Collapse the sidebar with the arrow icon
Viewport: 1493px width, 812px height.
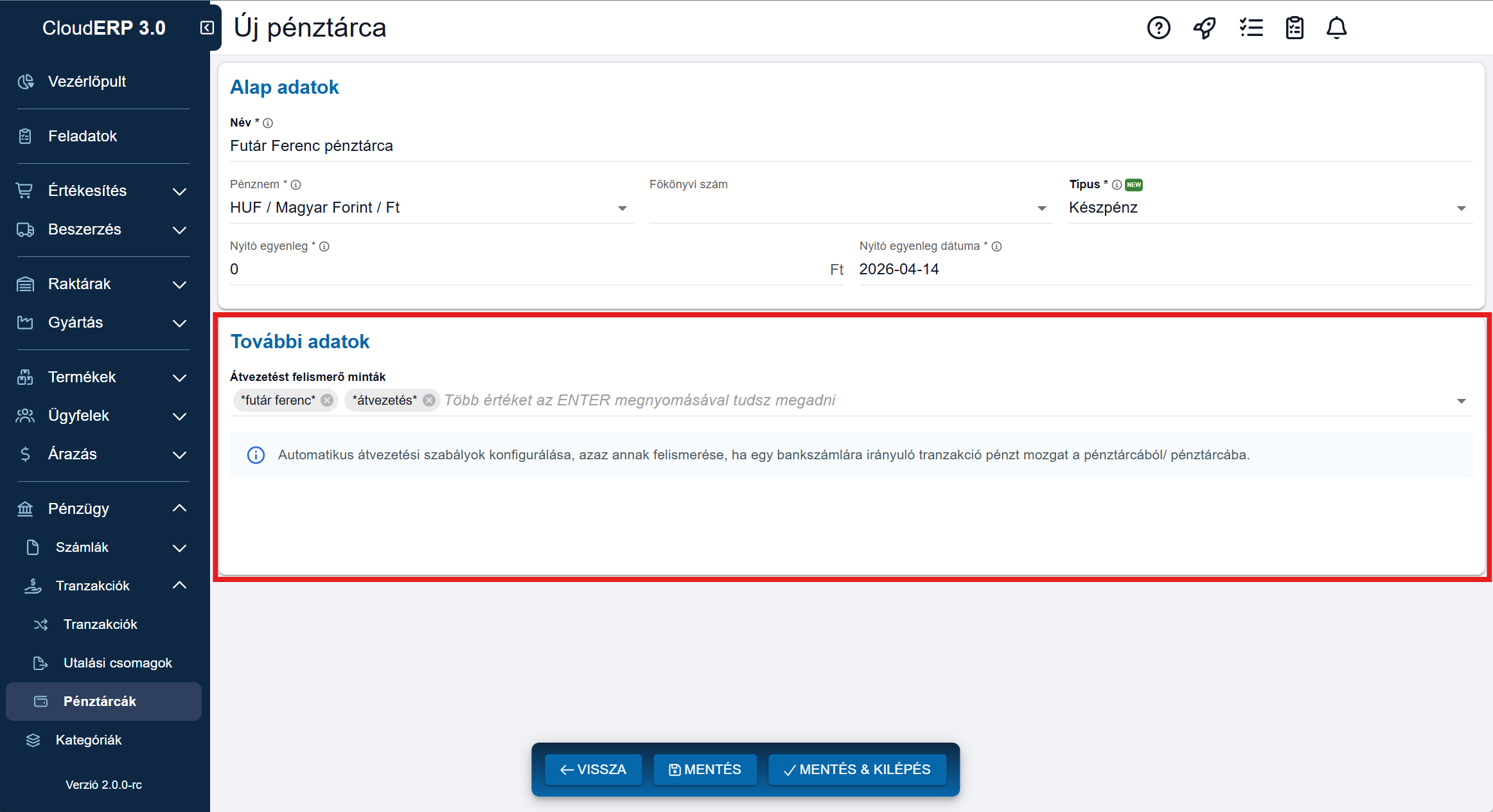[x=207, y=28]
